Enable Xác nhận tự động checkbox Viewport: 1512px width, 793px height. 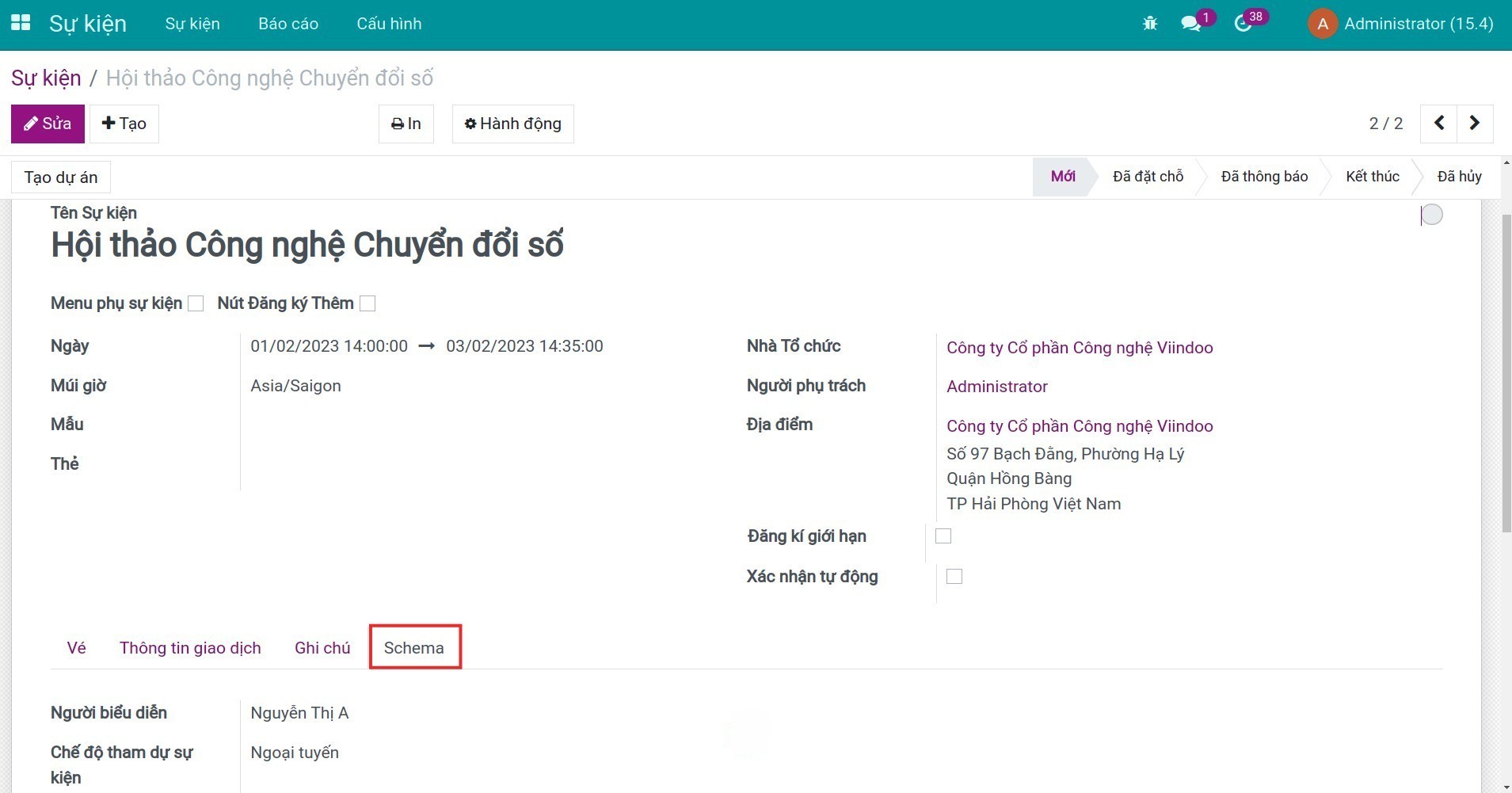point(954,577)
